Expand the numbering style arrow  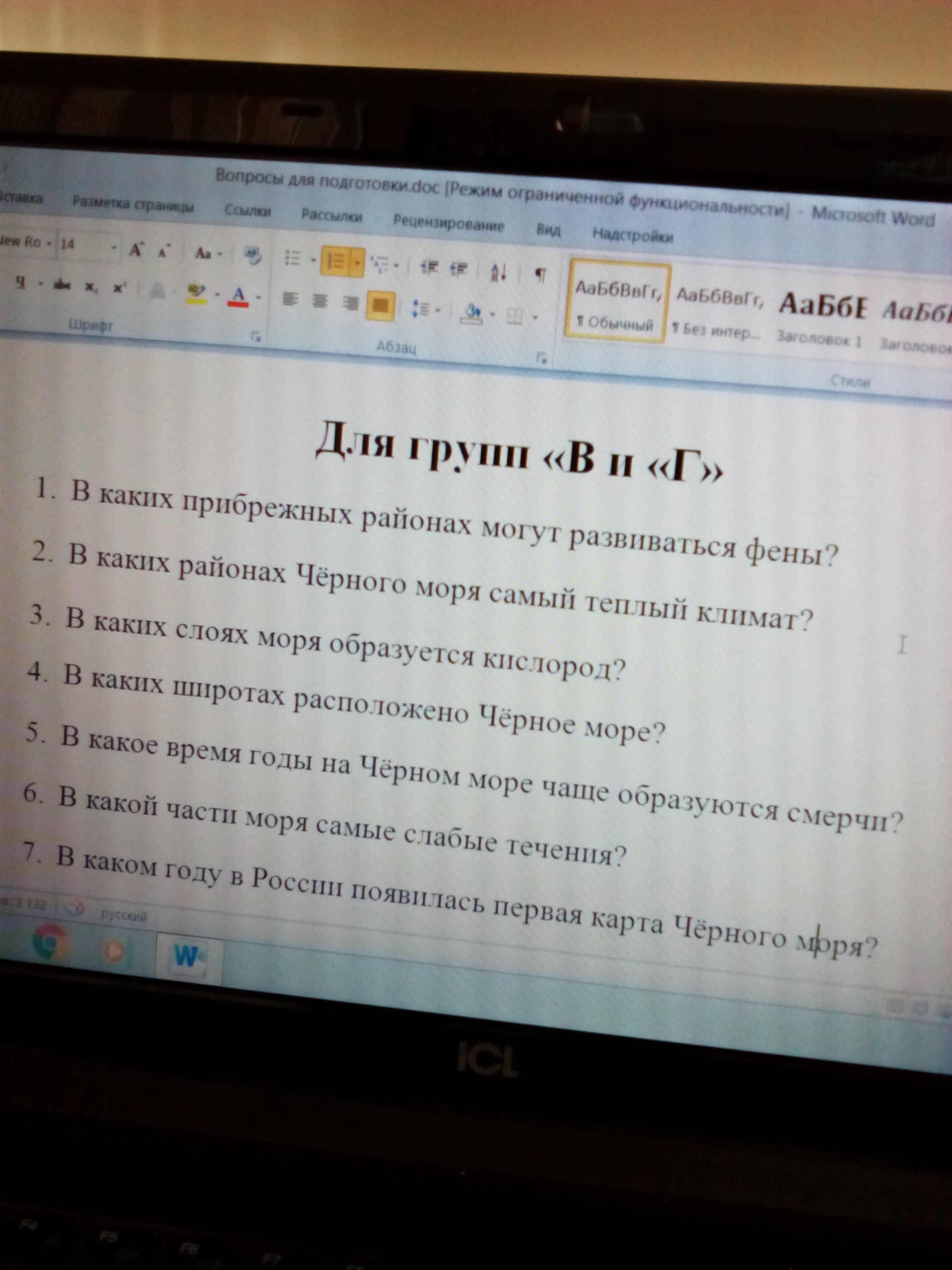click(357, 263)
